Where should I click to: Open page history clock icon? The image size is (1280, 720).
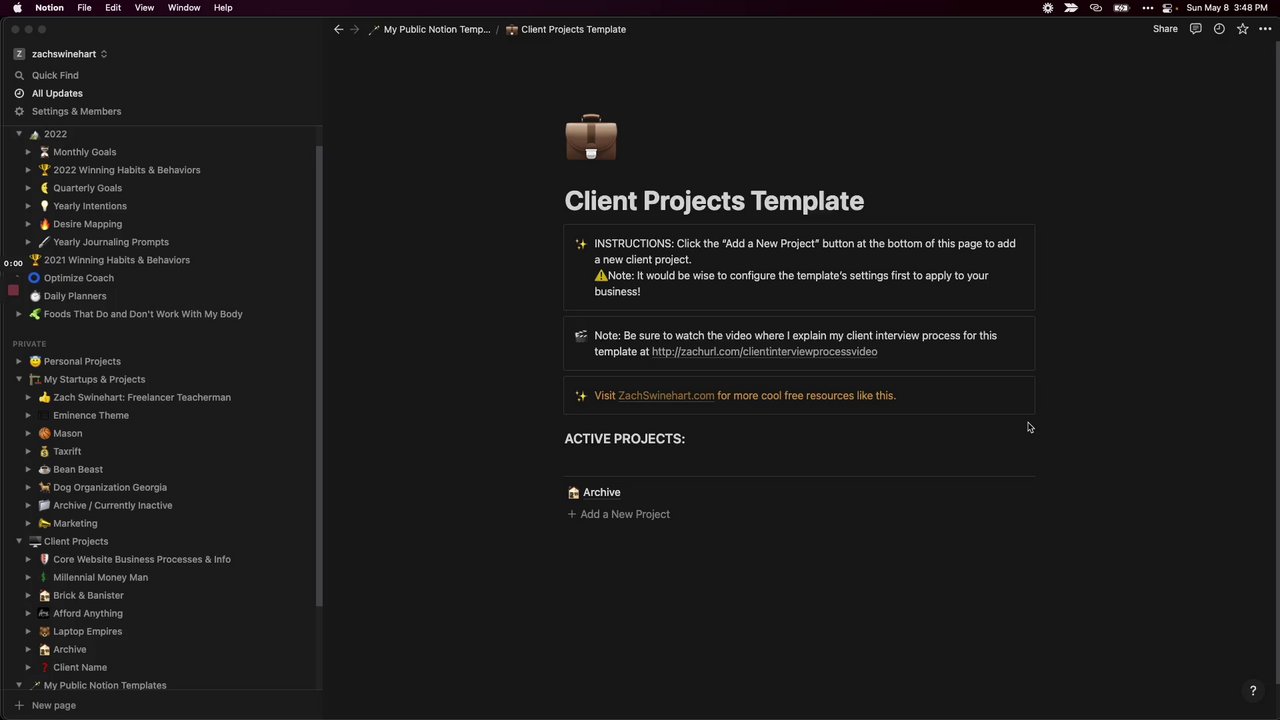1219,29
